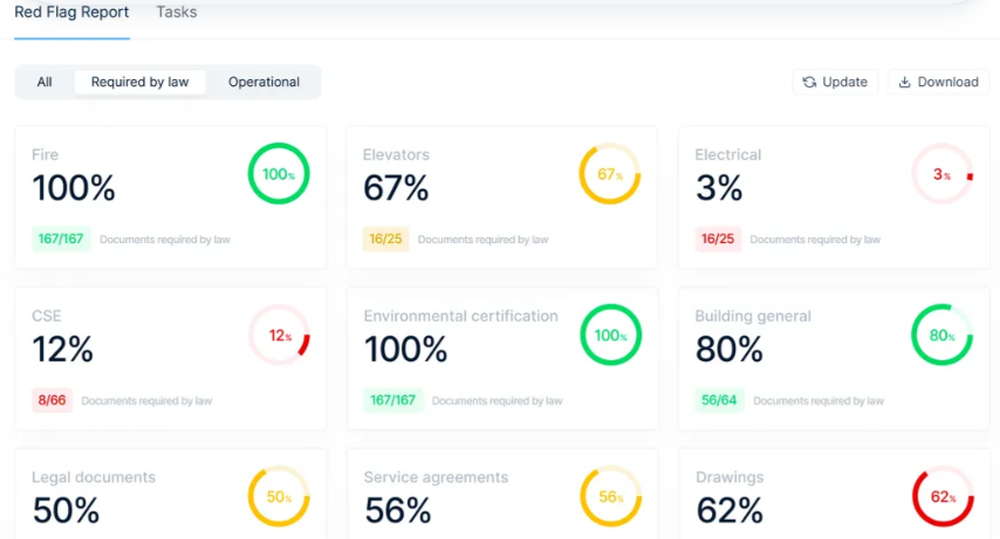
Task: Select the Required by law filter
Action: pyautogui.click(x=140, y=82)
